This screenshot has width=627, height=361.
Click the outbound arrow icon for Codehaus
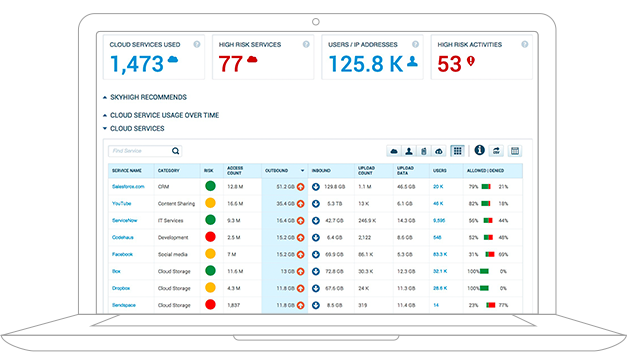(x=301, y=237)
